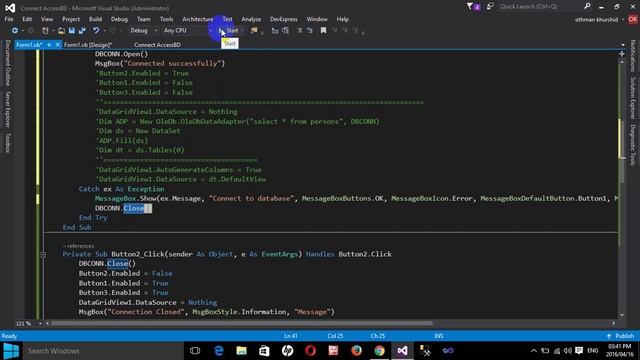The width and height of the screenshot is (640, 360).
Task: Collapse the Button2_Click sub outline toggle
Action: click(x=43, y=254)
